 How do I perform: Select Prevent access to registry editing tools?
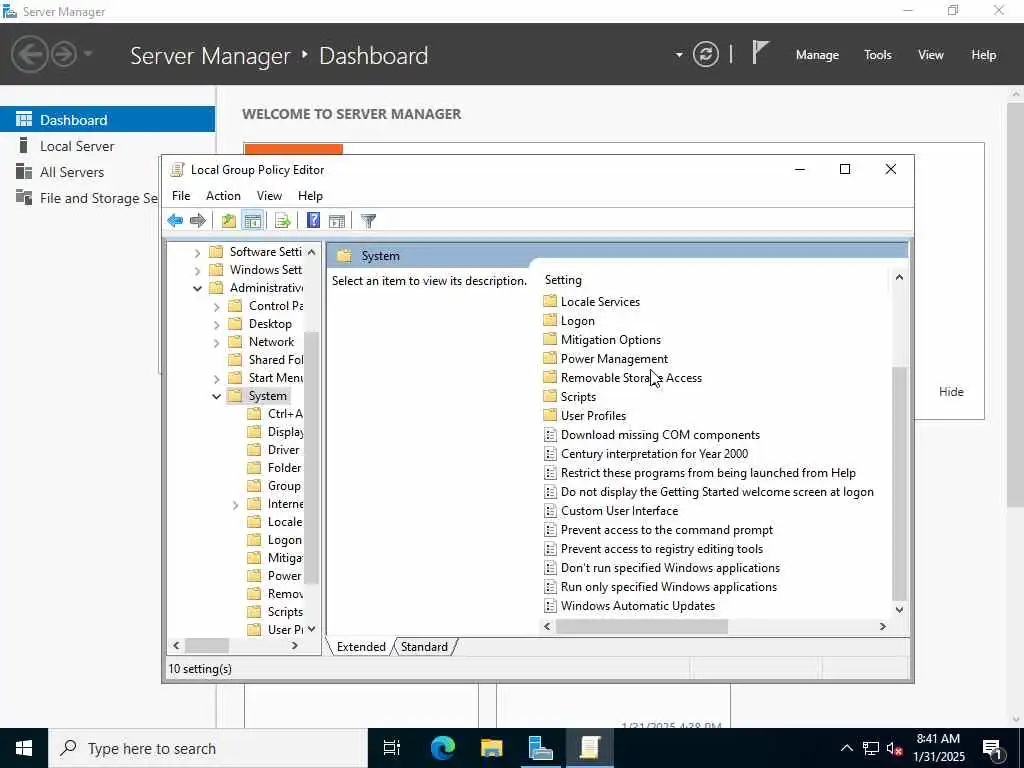[662, 549]
